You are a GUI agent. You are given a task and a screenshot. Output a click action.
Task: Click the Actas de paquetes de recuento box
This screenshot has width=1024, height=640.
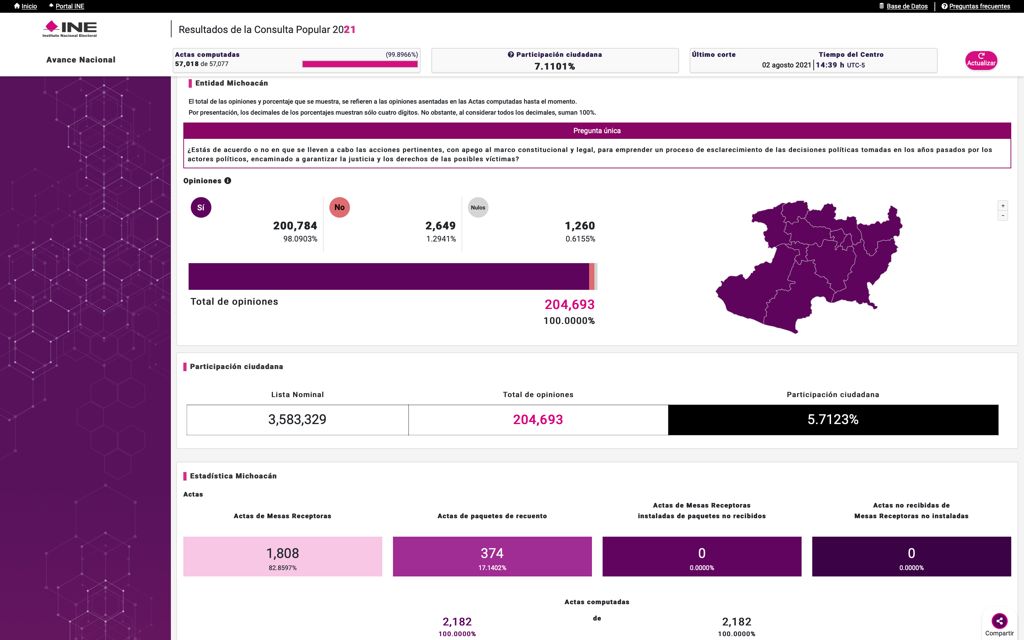coord(492,556)
